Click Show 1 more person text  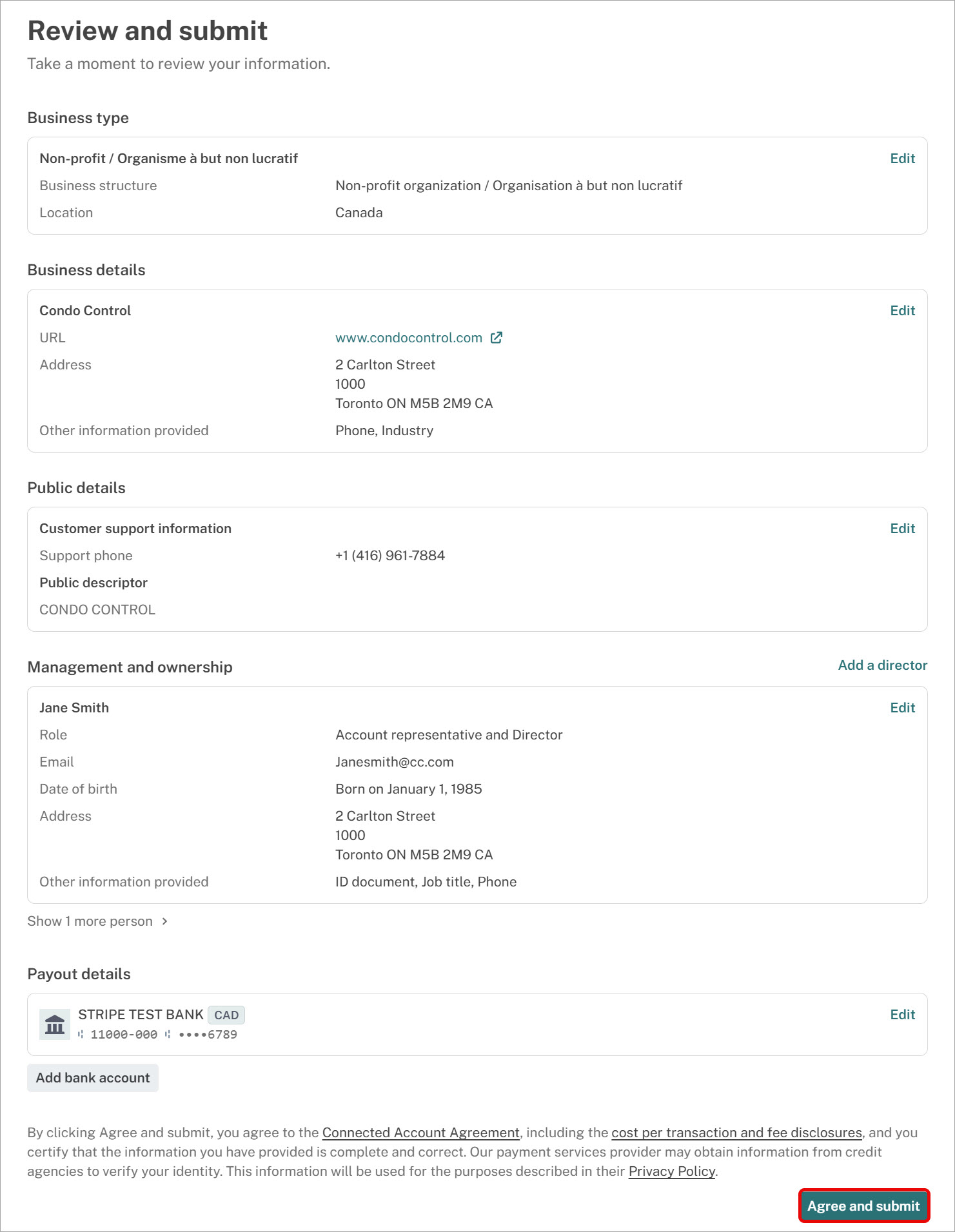click(x=90, y=921)
